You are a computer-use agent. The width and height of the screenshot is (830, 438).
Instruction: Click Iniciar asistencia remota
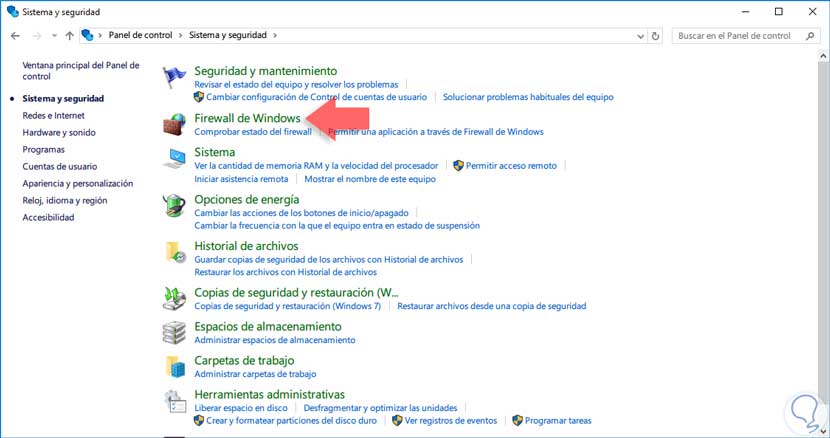point(241,178)
